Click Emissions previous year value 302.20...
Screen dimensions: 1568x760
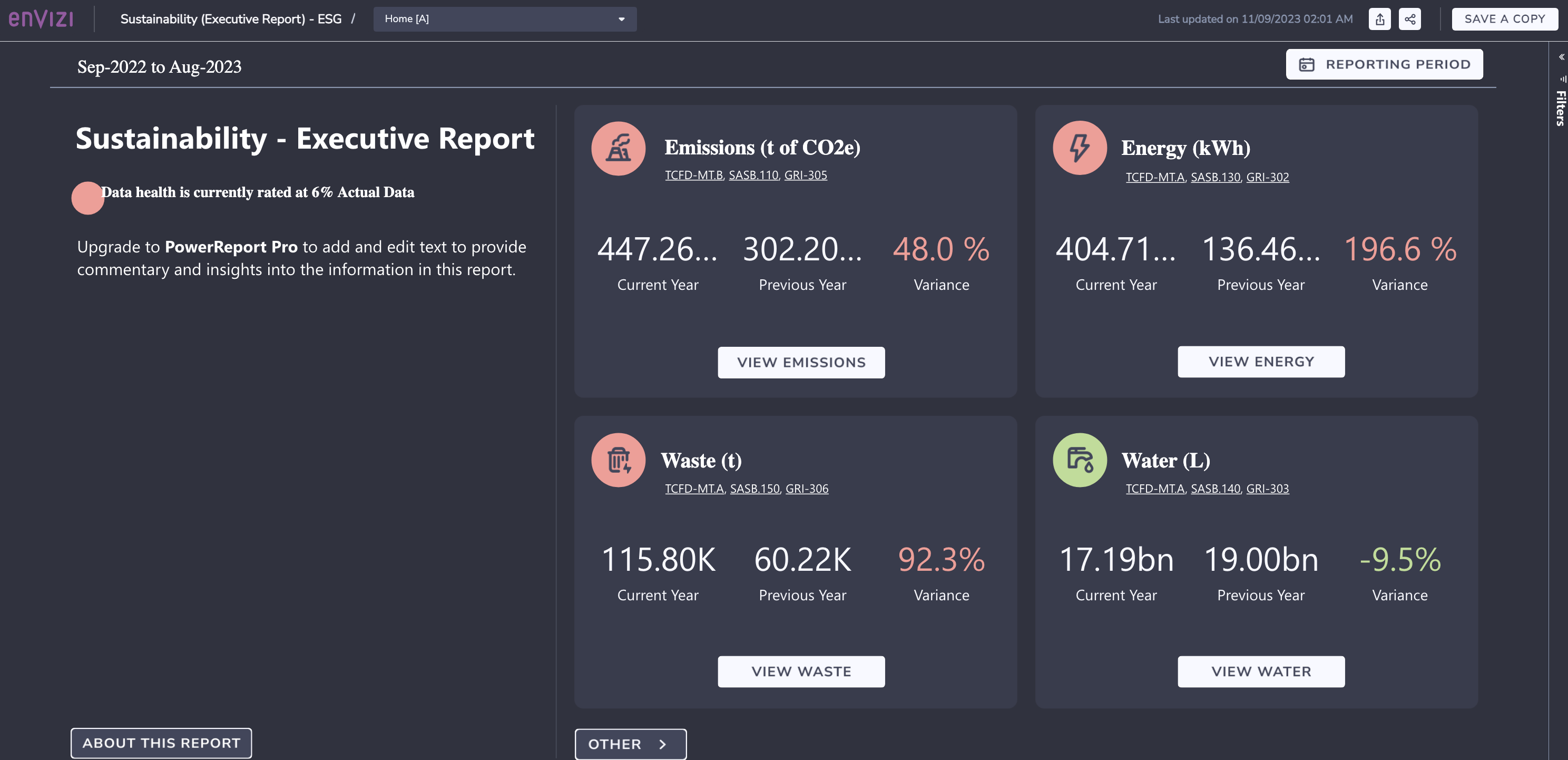tap(802, 249)
